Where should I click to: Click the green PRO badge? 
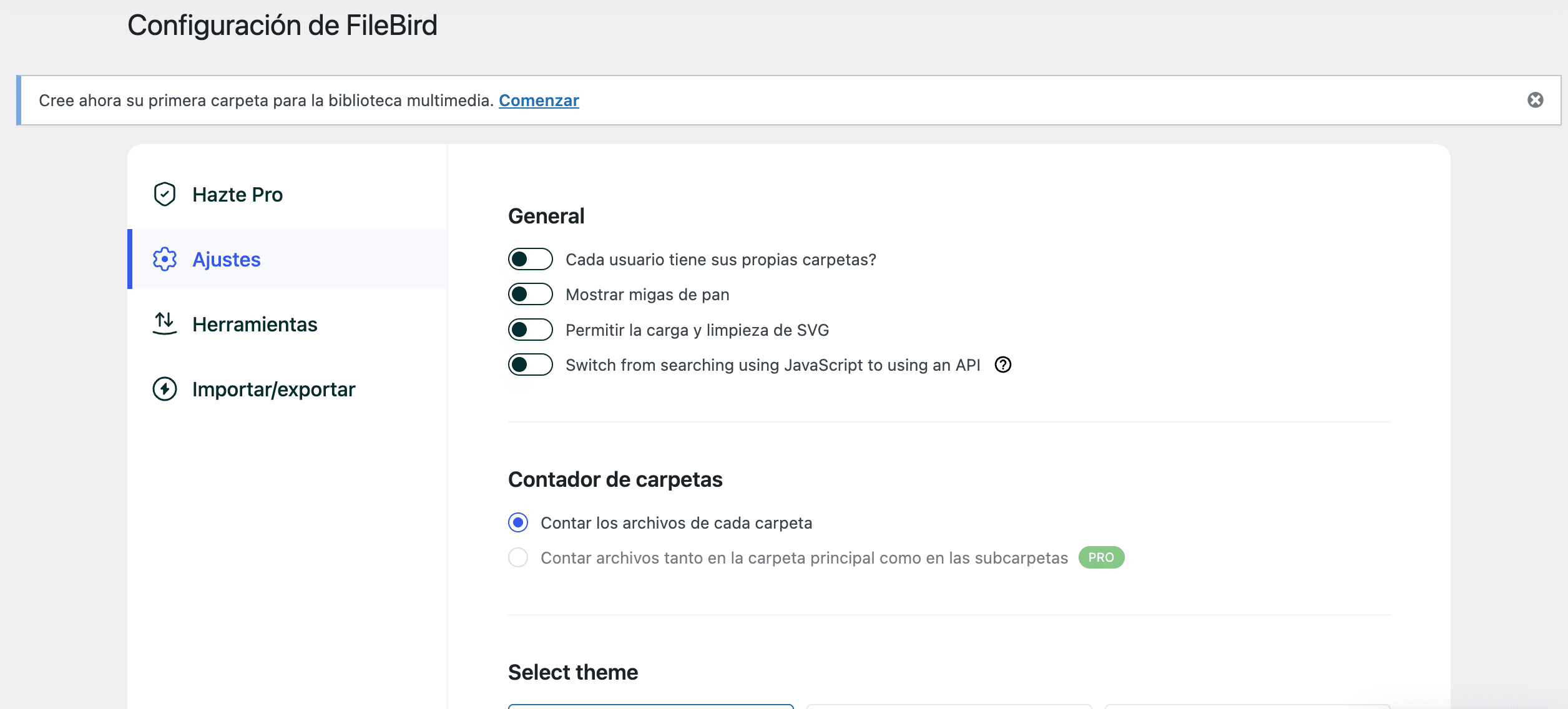(1100, 557)
